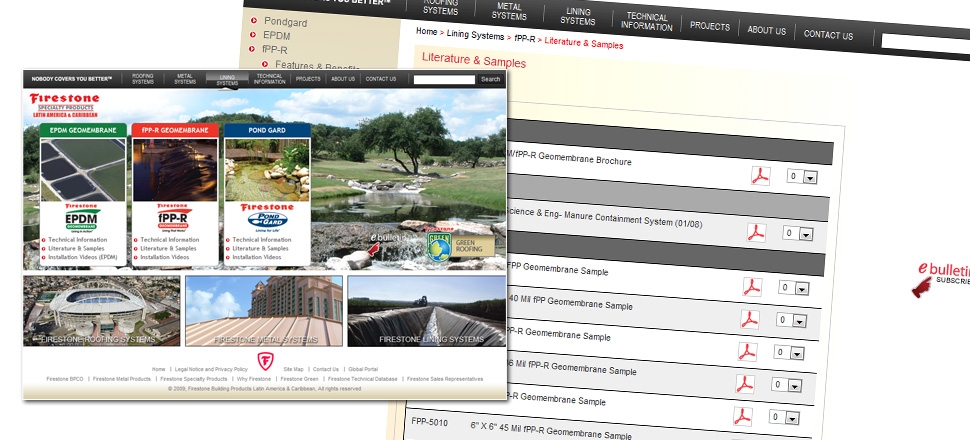
Task: Click the Search button on homepage
Action: 491,79
